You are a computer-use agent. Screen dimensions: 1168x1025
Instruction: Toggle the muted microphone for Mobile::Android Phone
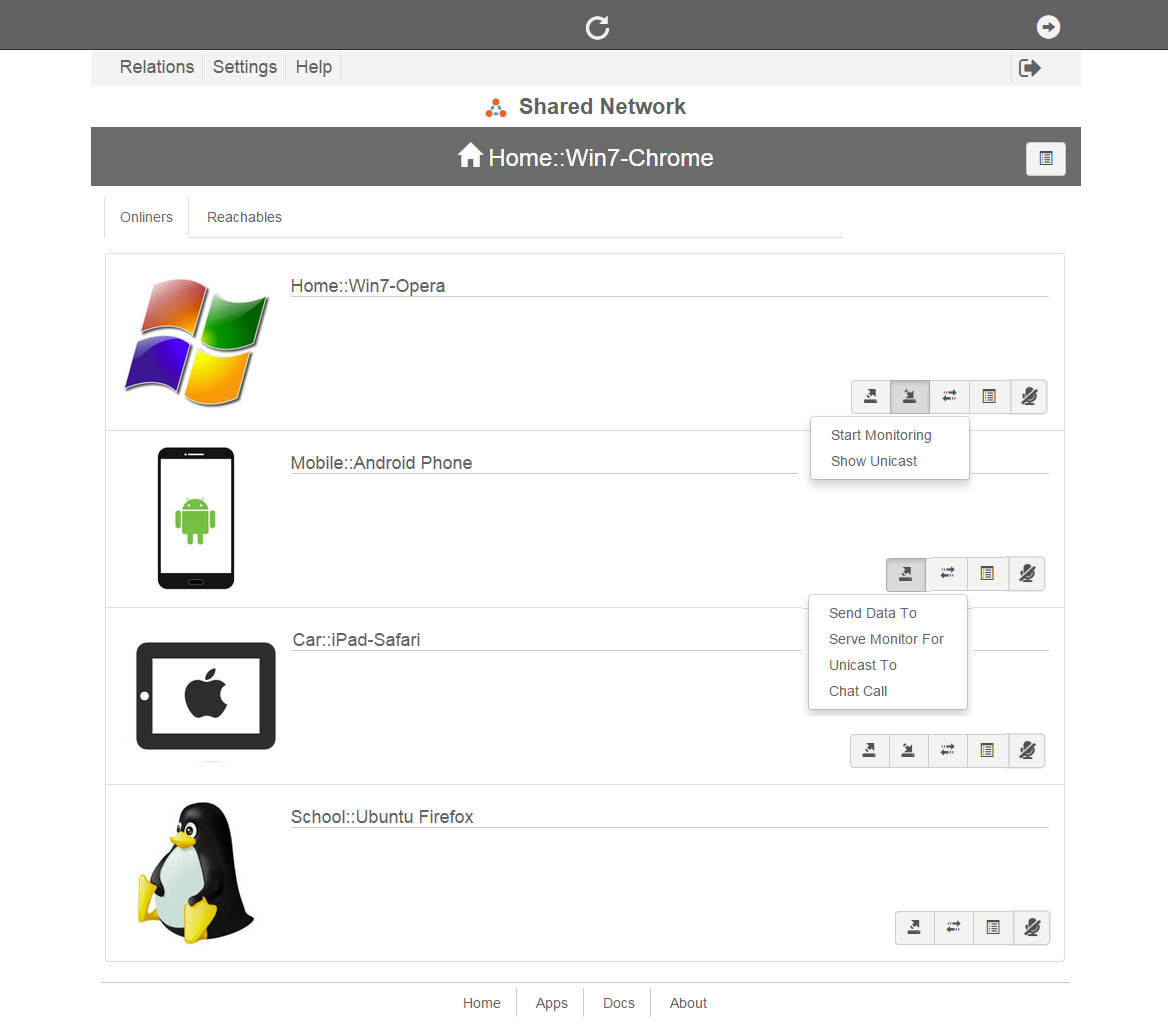click(1027, 574)
